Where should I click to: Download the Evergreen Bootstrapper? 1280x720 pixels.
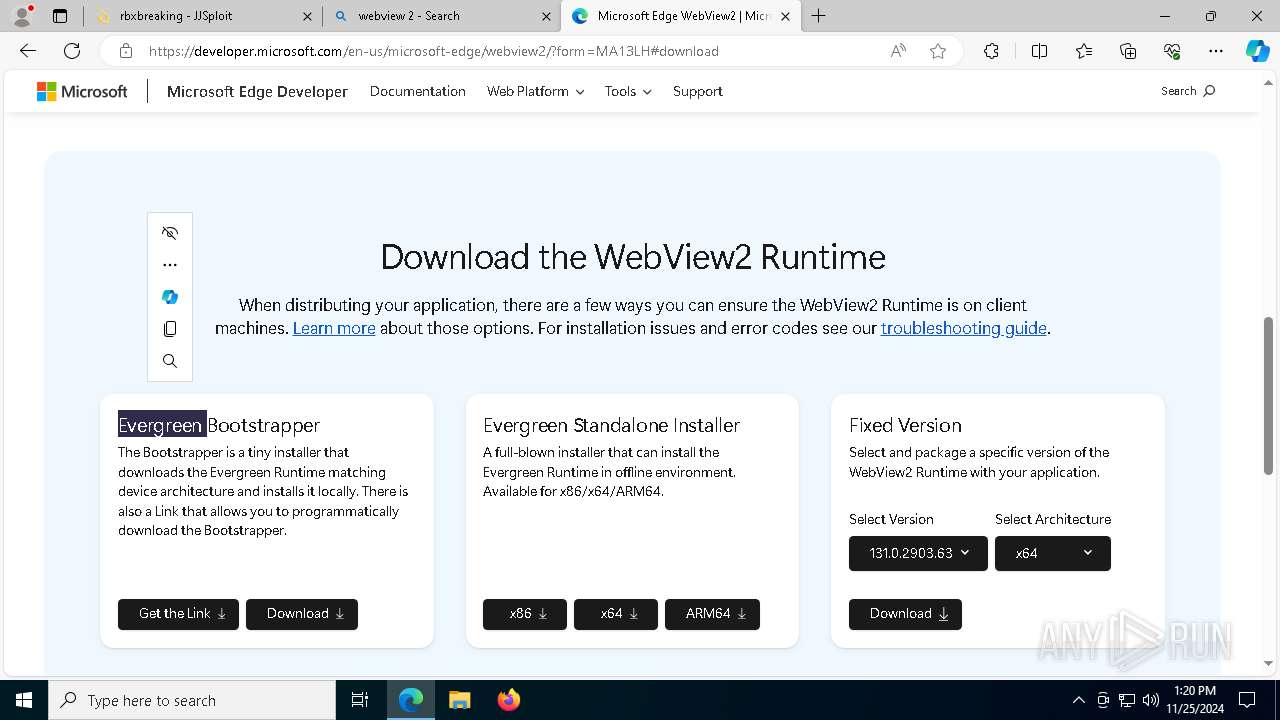[302, 614]
